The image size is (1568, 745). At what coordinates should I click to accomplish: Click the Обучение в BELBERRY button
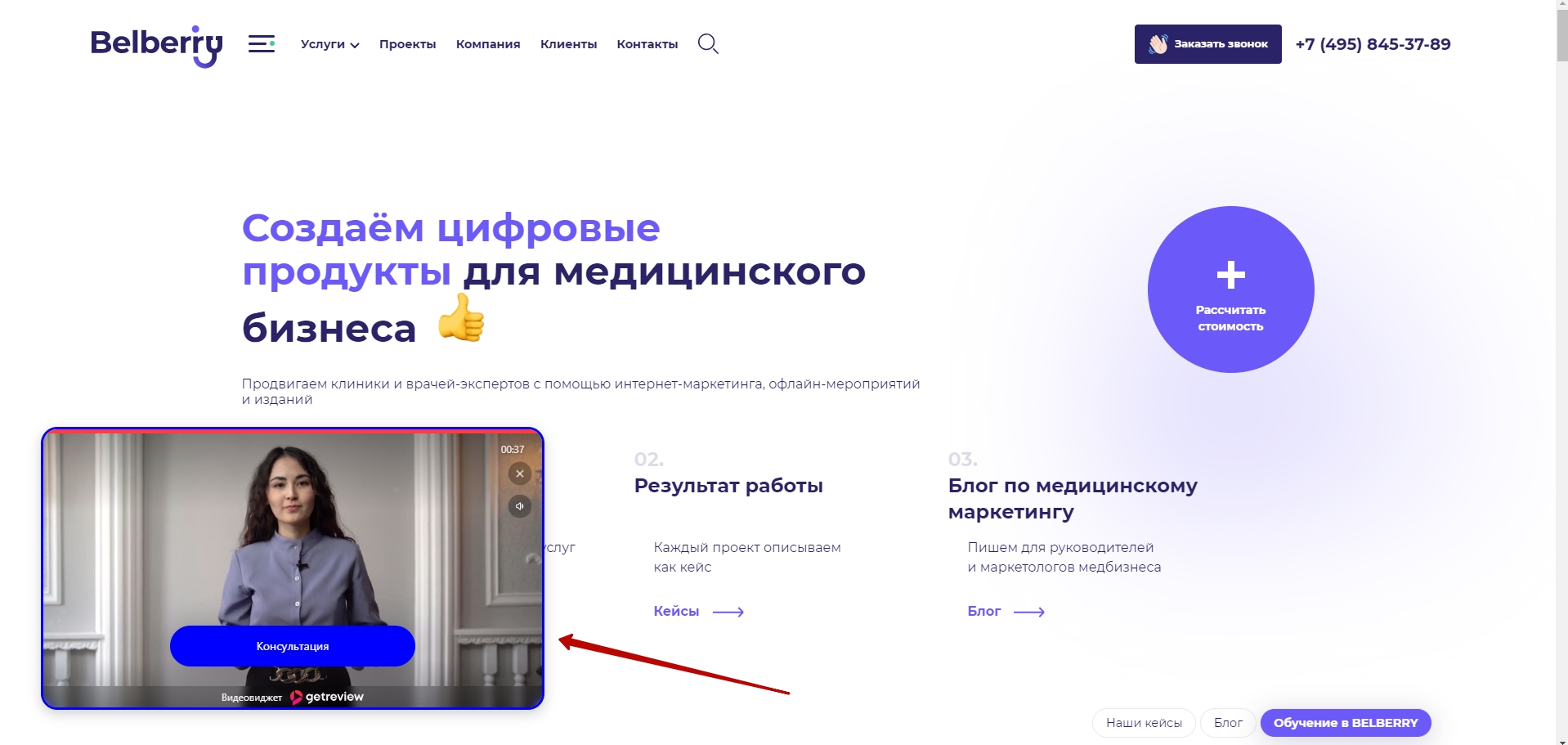pos(1346,723)
